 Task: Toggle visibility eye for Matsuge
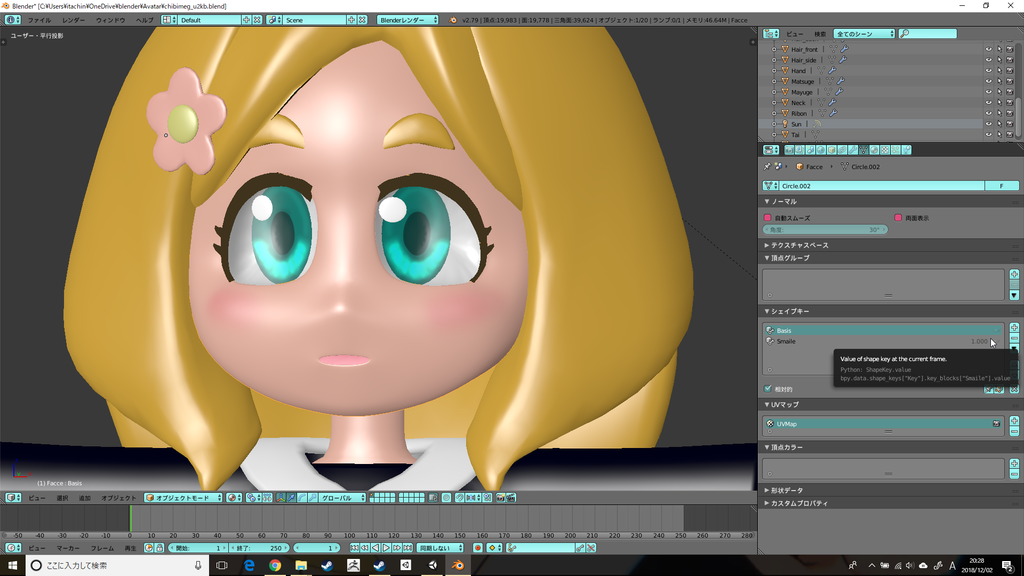[x=988, y=81]
